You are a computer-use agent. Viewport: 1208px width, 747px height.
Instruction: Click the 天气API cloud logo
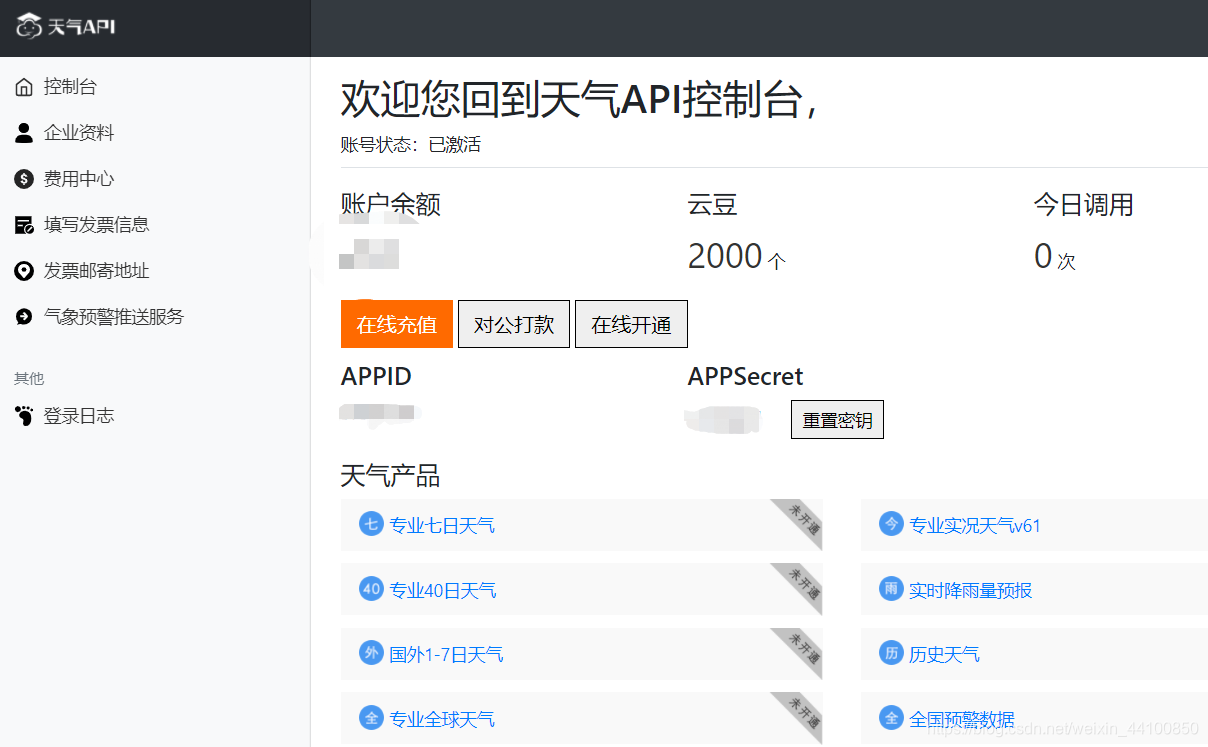click(x=30, y=27)
